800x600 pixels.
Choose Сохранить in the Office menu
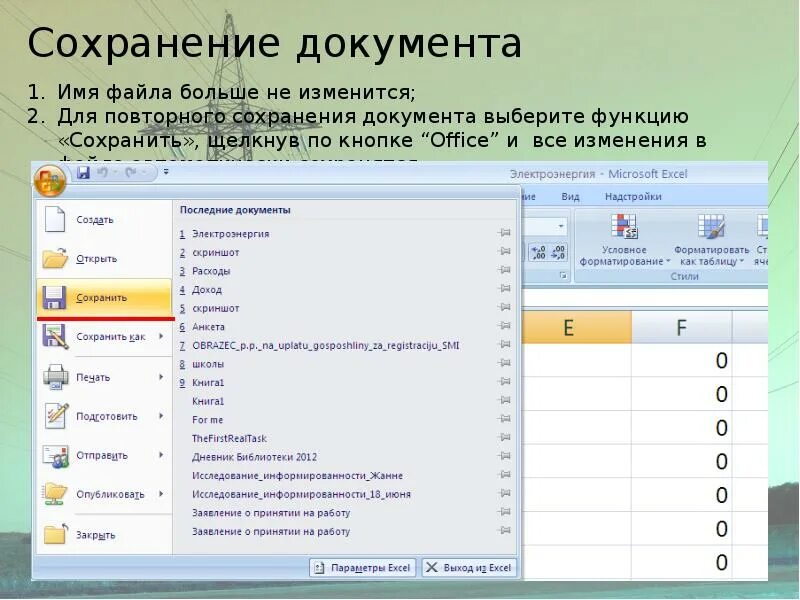click(104, 297)
